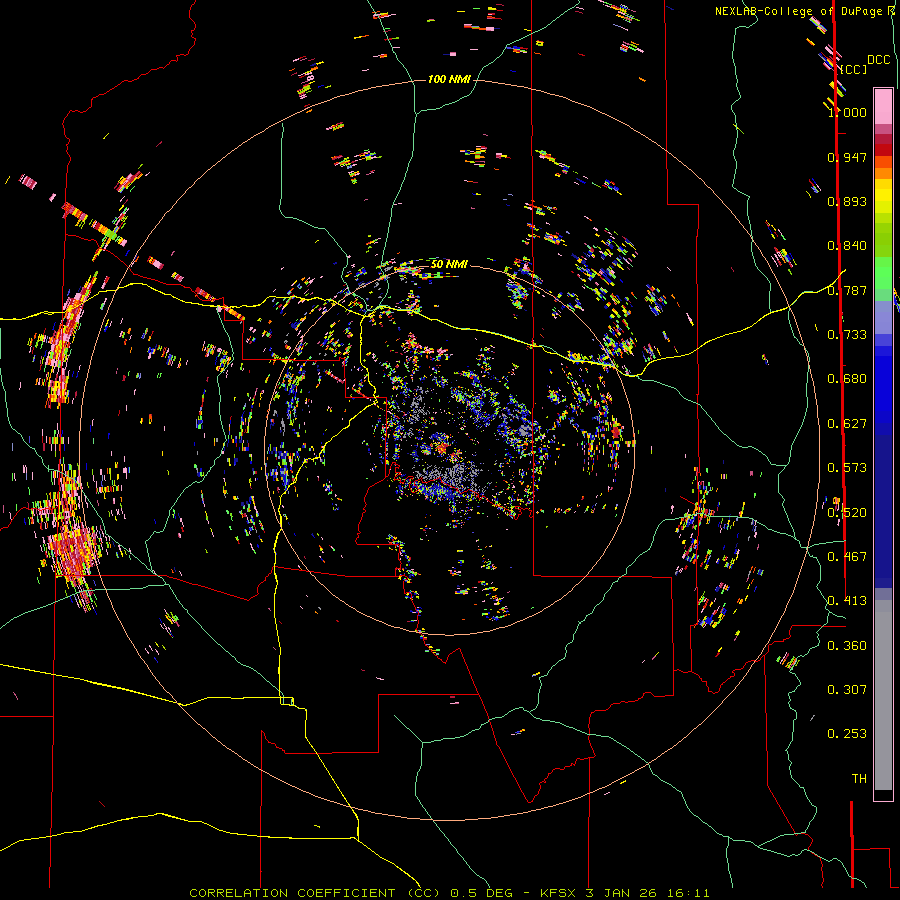Screen dimensions: 900x900
Task: Click the 0.467 scale value
Action: (847, 557)
